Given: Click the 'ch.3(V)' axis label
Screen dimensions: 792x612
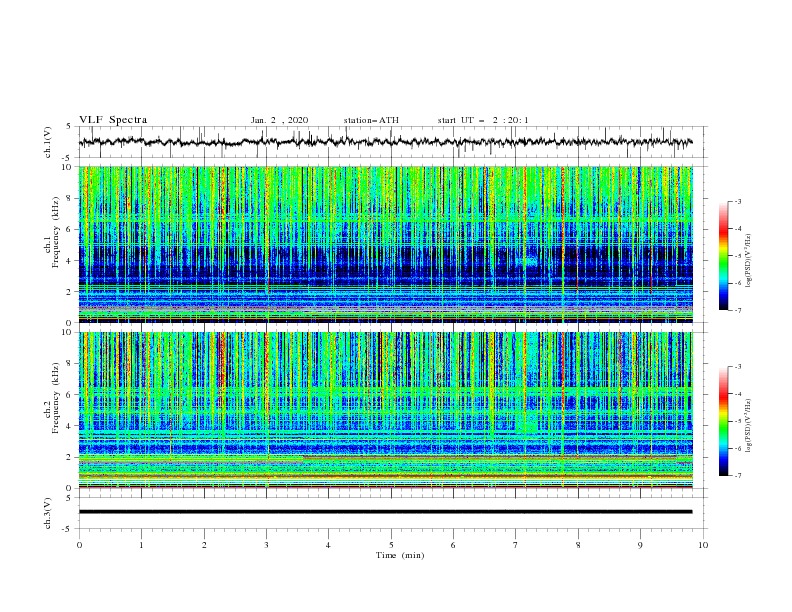Looking at the screenshot, I should pos(48,513).
